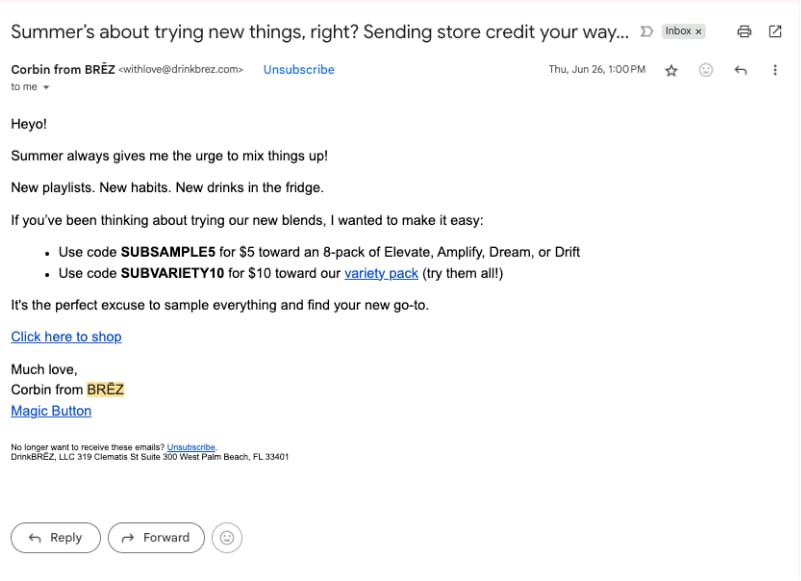Open the Magic Button link

pos(51,411)
